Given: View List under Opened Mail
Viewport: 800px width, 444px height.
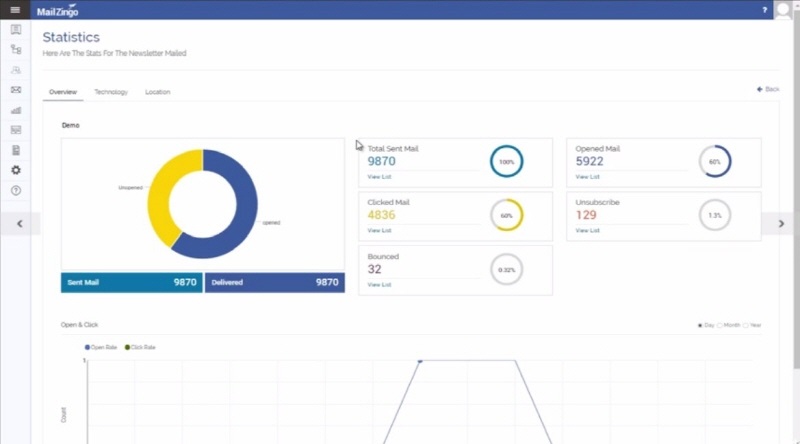Looking at the screenshot, I should point(587,177).
